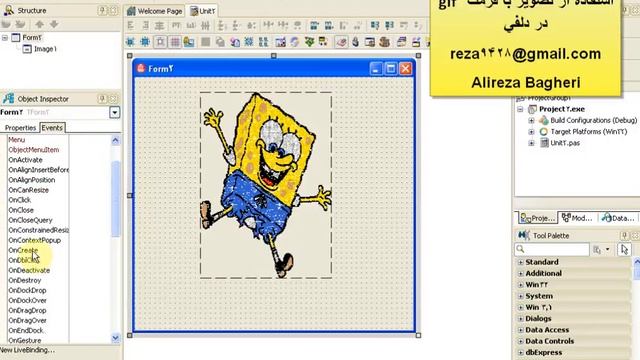Click the gray square toolbar icon

click(206, 42)
